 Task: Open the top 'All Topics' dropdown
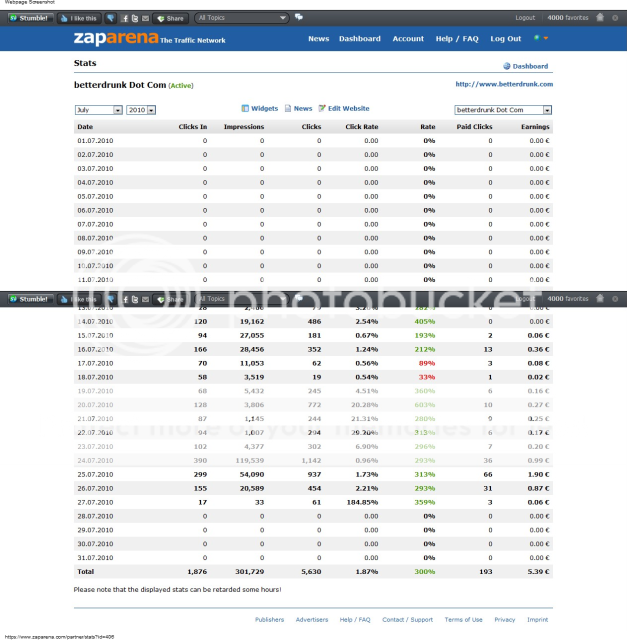(241, 18)
